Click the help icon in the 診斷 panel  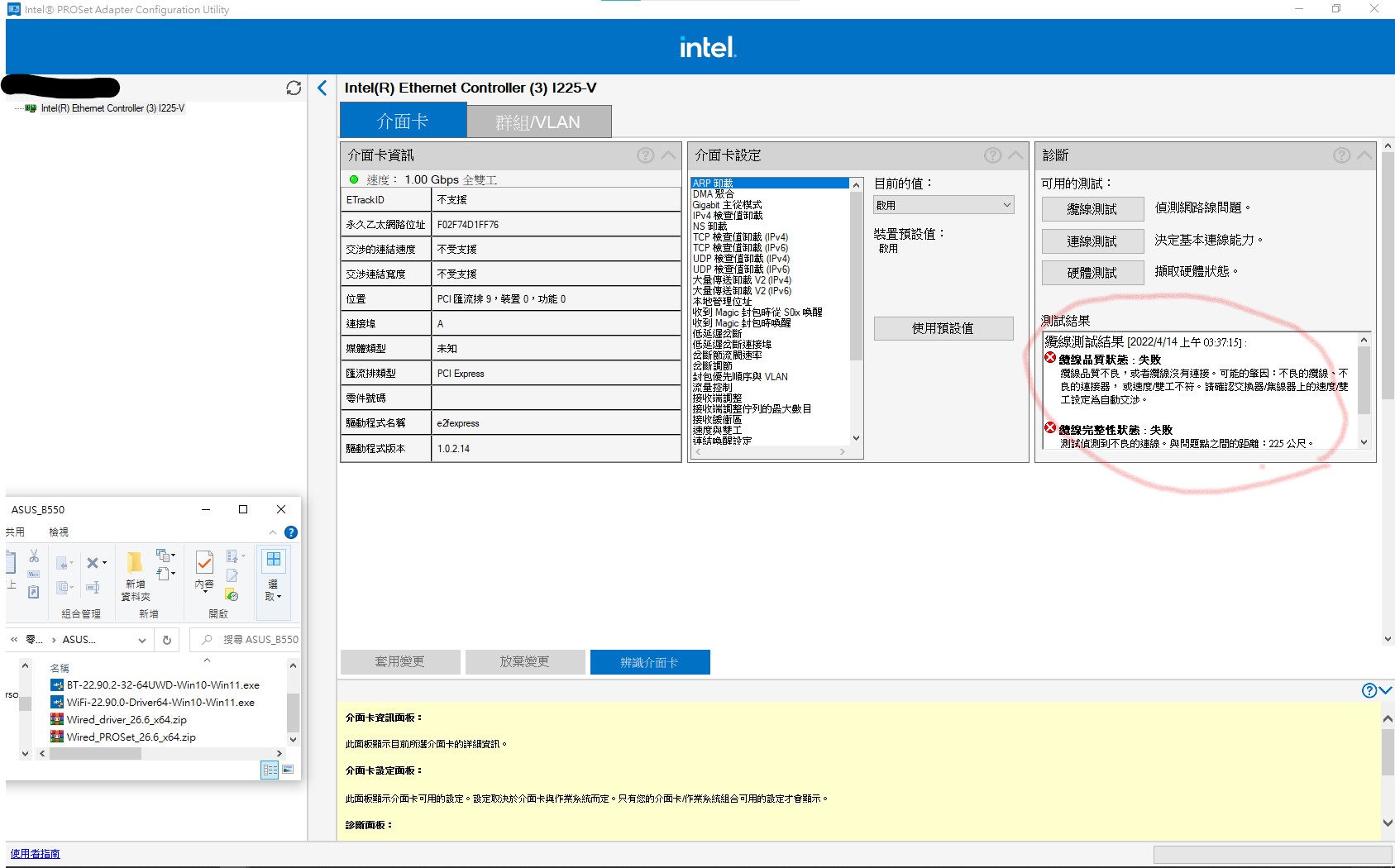click(x=1341, y=155)
